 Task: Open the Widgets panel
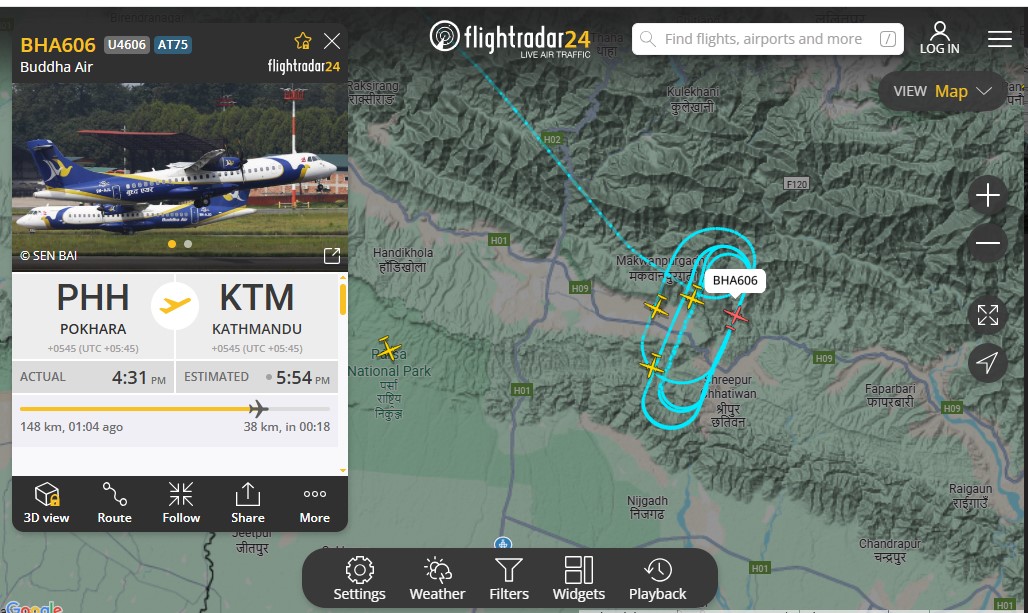579,578
